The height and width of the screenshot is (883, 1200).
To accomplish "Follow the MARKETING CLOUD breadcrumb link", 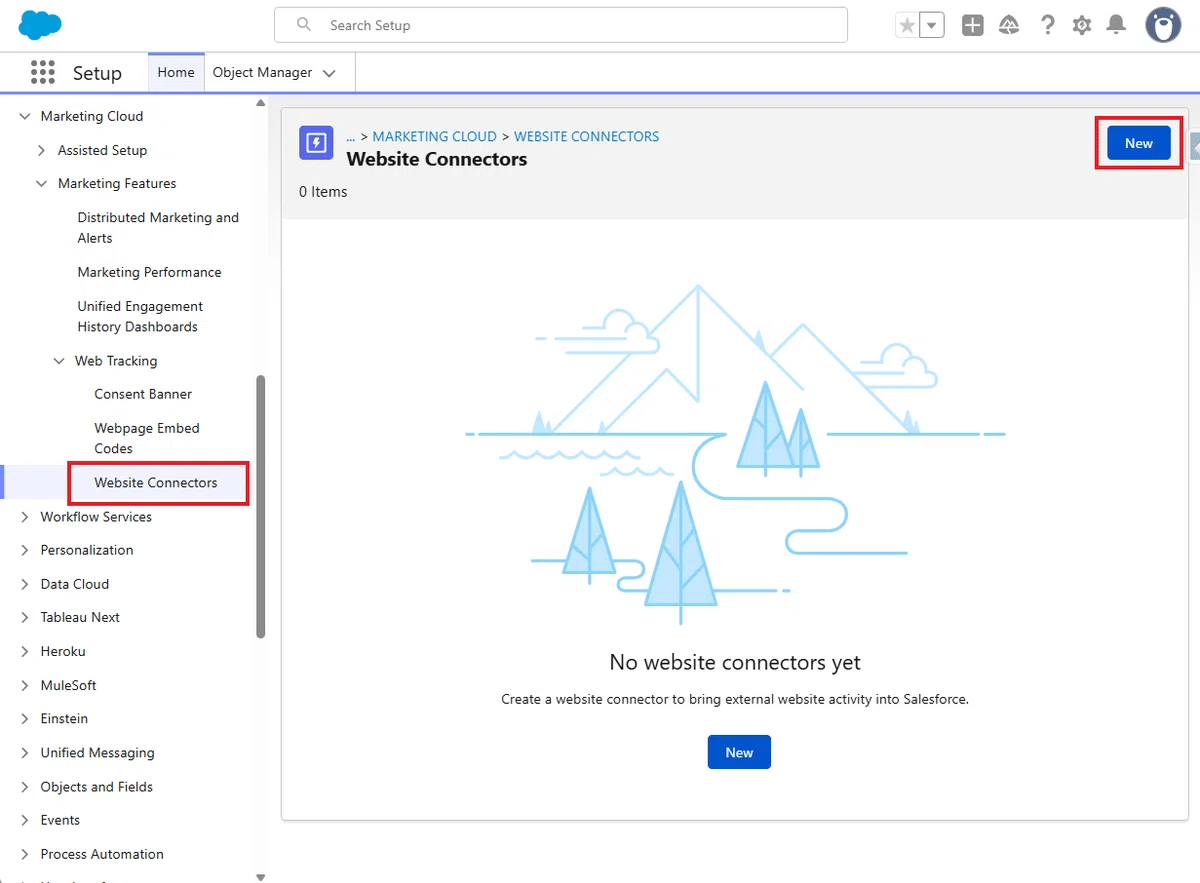I will coord(434,136).
